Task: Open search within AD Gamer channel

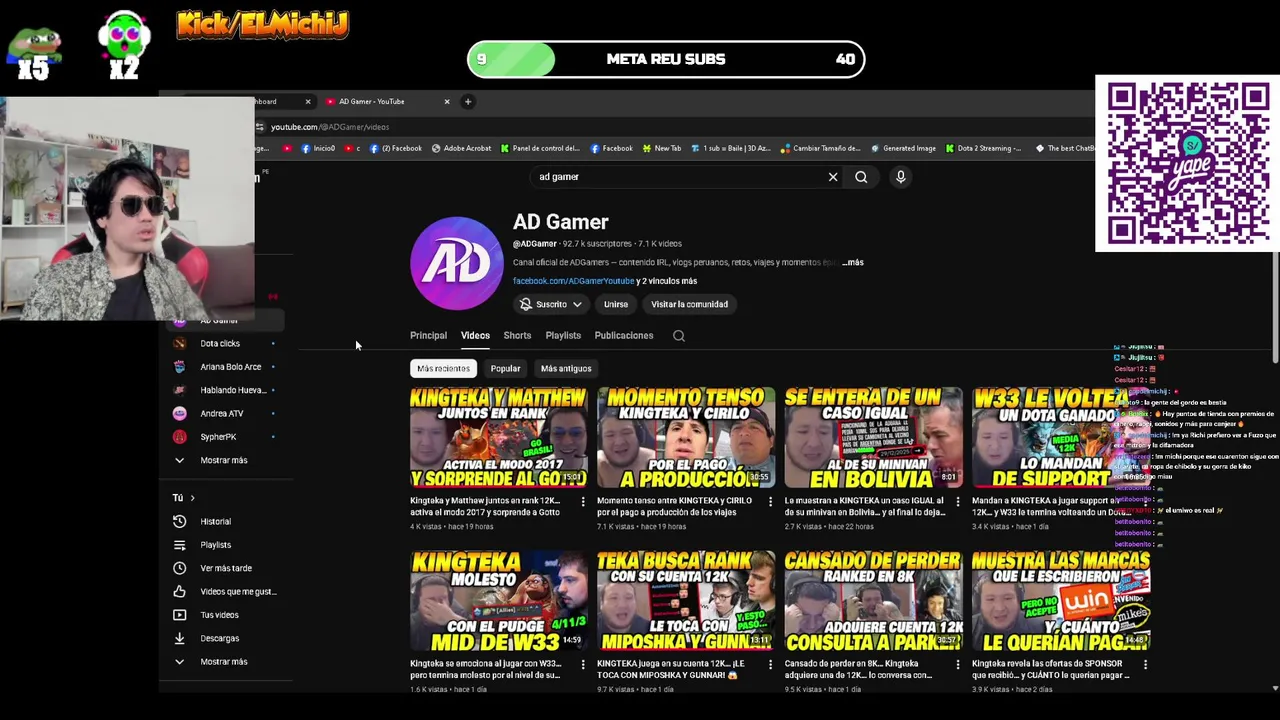Action: click(679, 336)
